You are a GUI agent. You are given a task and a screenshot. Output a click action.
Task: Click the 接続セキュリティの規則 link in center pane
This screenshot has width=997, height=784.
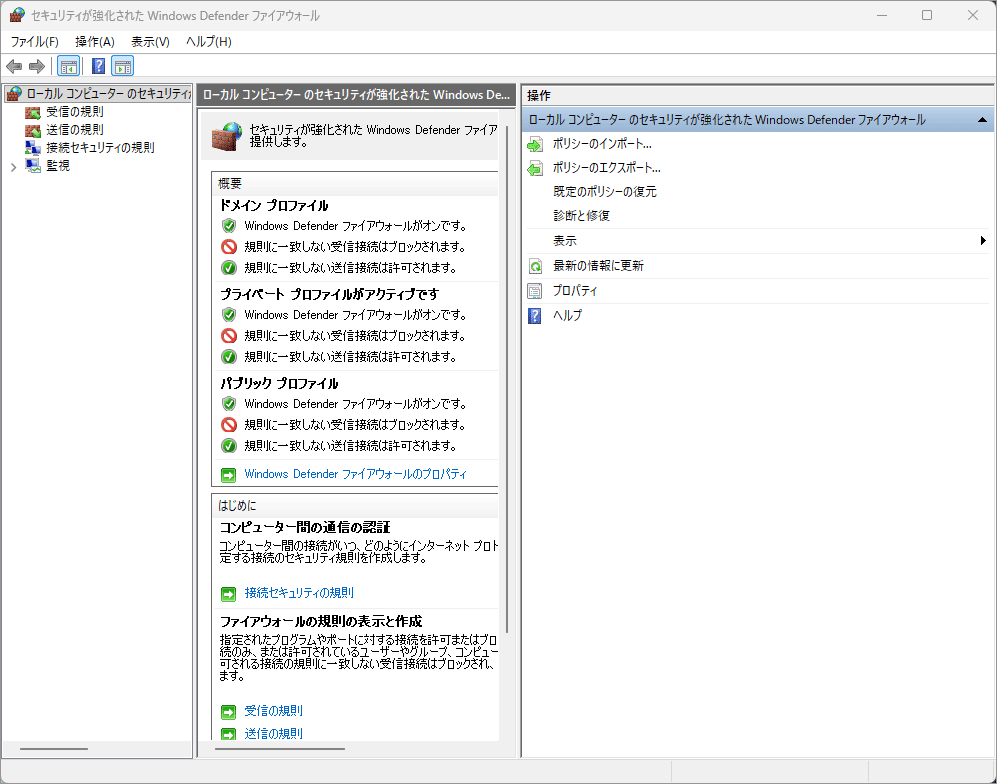point(299,593)
